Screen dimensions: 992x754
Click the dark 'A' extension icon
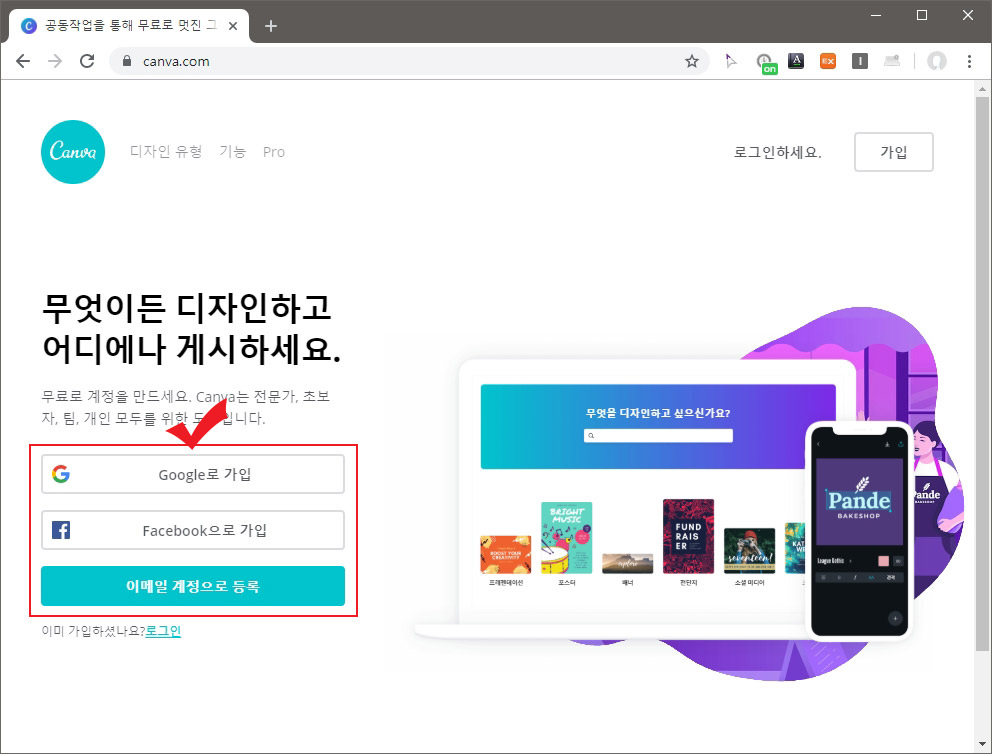click(796, 61)
